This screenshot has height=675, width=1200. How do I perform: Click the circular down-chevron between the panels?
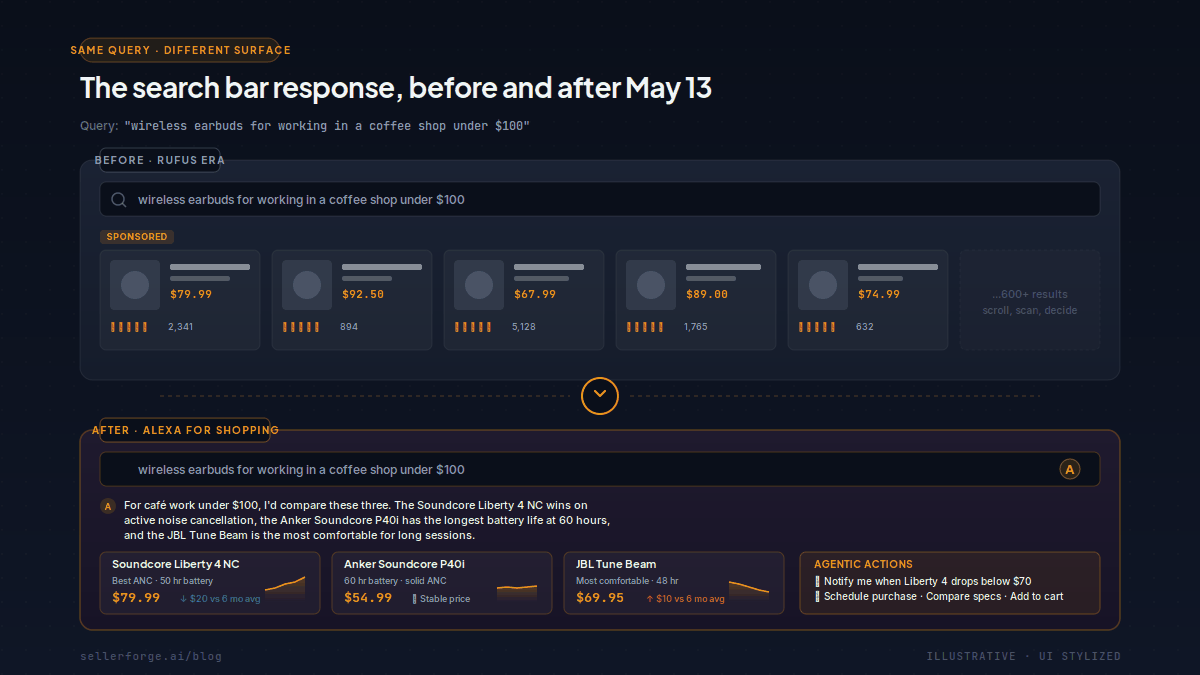tap(600, 395)
